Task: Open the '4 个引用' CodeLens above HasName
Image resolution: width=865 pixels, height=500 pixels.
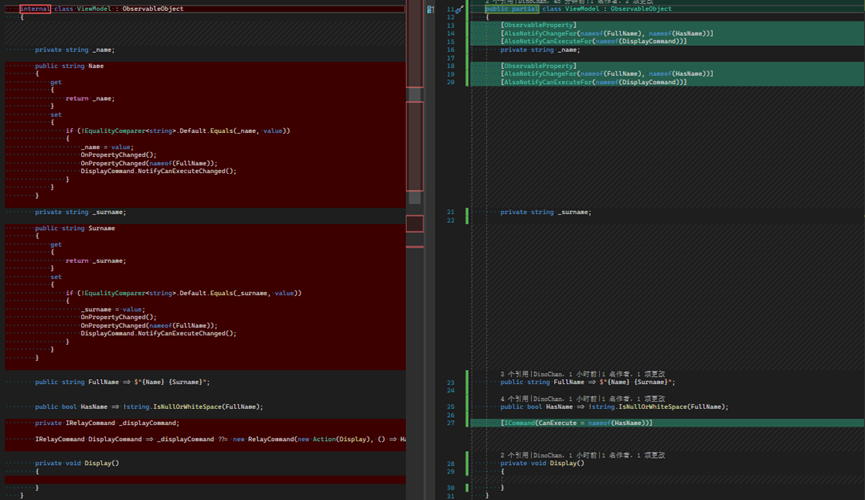Action: tap(514, 398)
